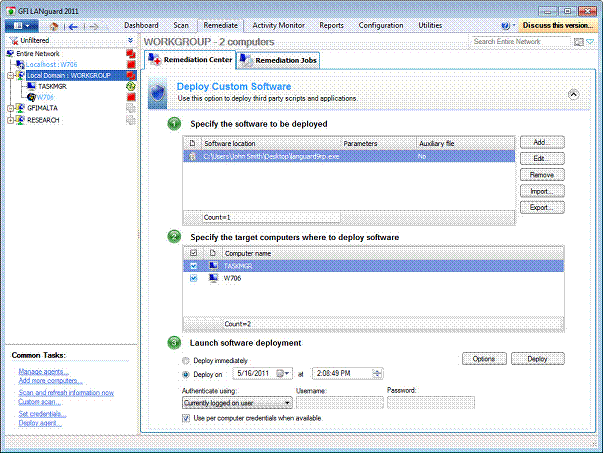The height and width of the screenshot is (454, 604).
Task: Open the Configuration tab
Action: click(x=381, y=25)
